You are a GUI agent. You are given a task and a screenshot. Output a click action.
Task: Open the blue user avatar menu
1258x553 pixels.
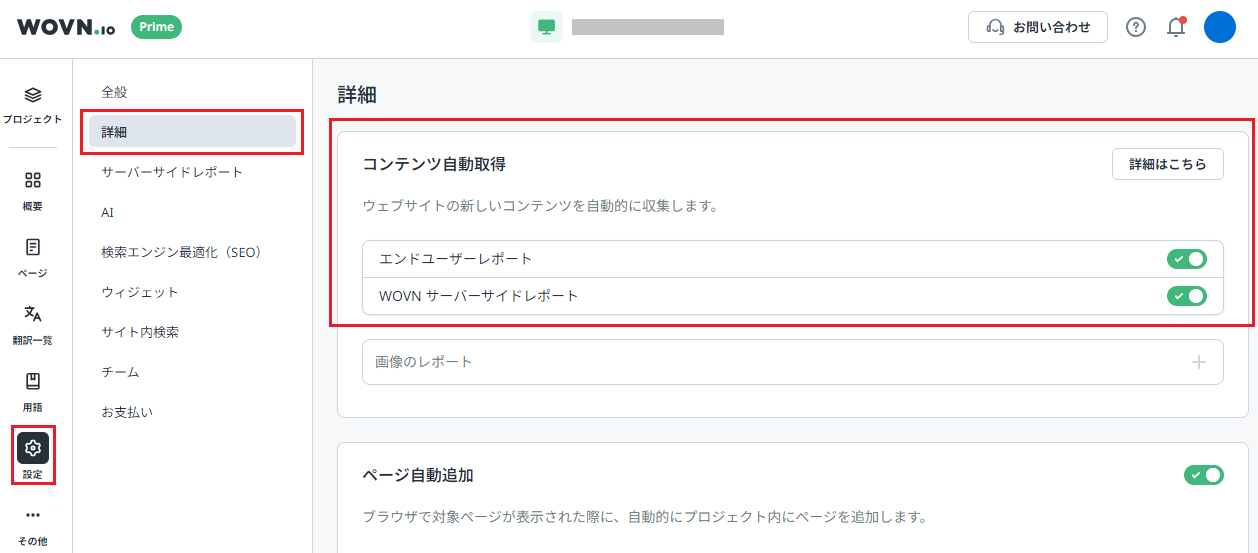click(x=1220, y=27)
